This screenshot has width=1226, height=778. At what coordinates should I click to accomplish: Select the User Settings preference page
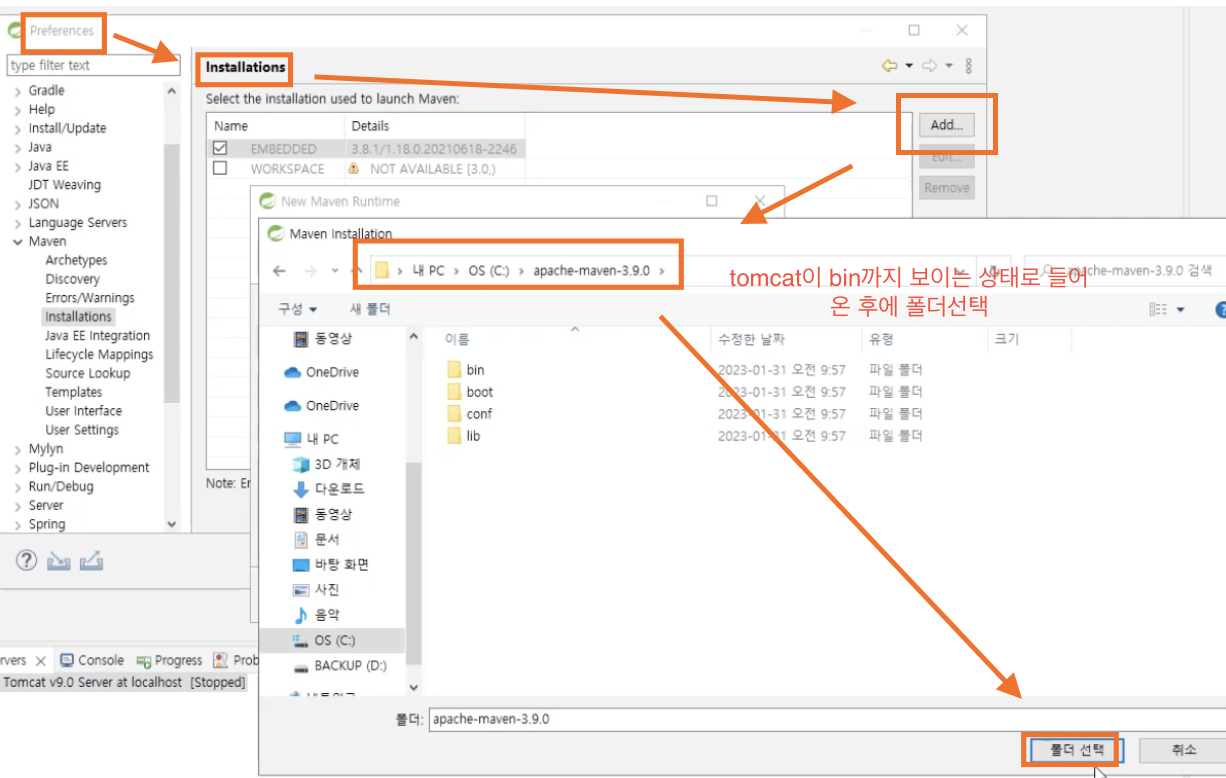pos(82,430)
